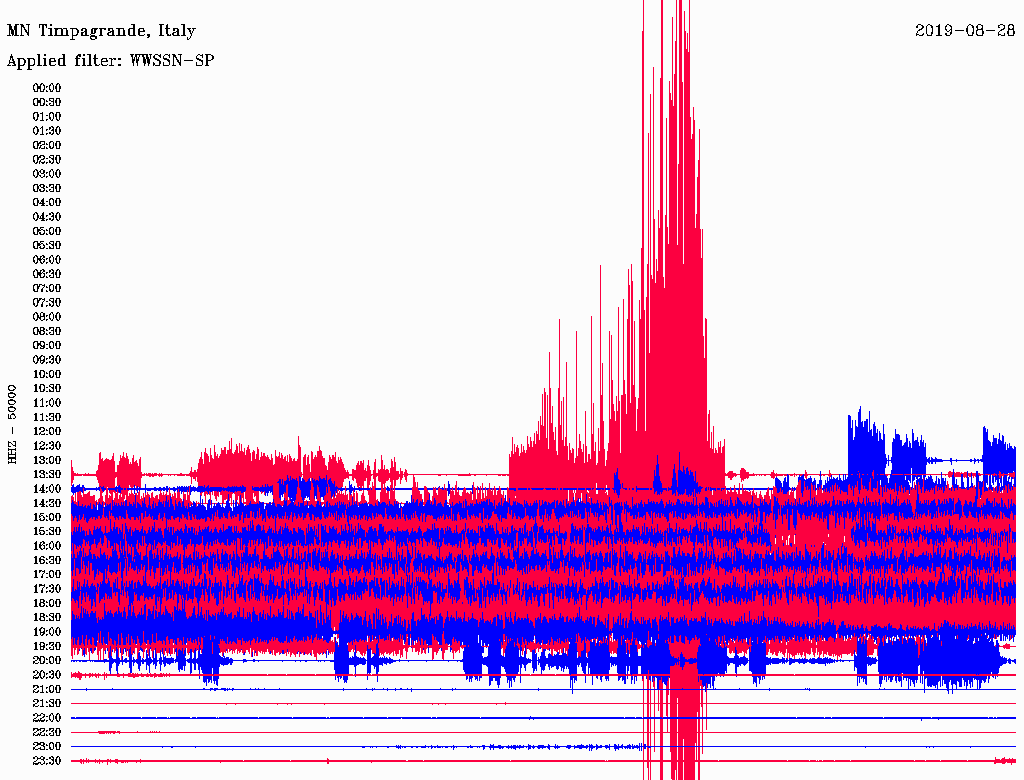Click the vertical 'HHZ - 50000' axis label
The width and height of the screenshot is (1024, 780).
coord(13,423)
